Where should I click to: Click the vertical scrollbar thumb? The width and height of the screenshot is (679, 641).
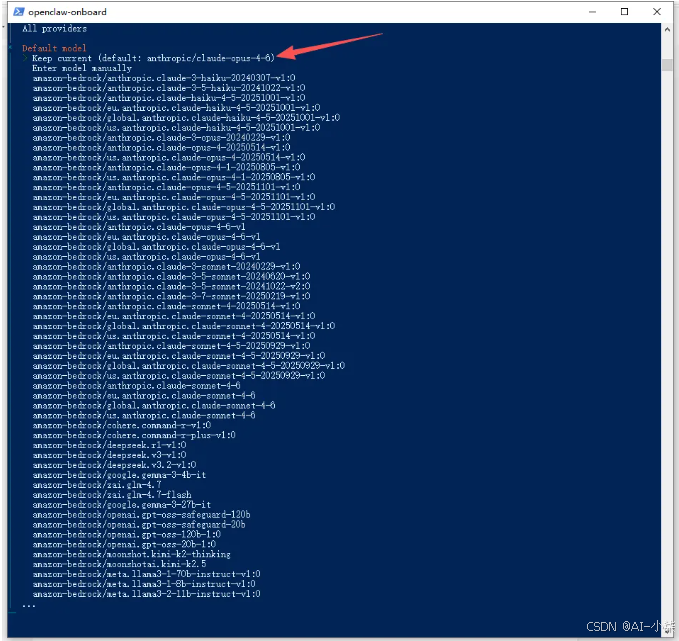click(667, 64)
